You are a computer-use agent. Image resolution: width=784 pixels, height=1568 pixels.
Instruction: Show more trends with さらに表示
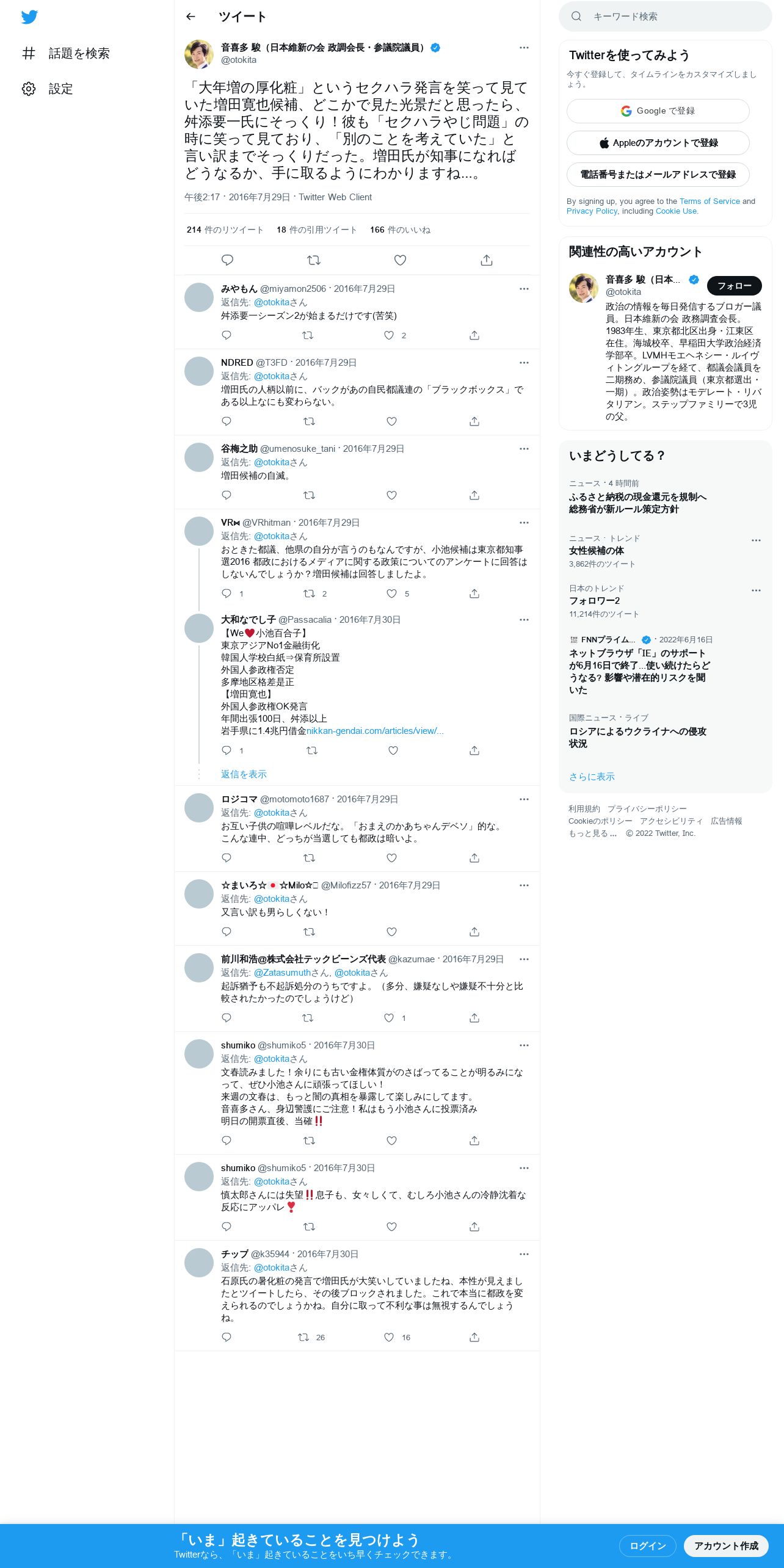592,777
